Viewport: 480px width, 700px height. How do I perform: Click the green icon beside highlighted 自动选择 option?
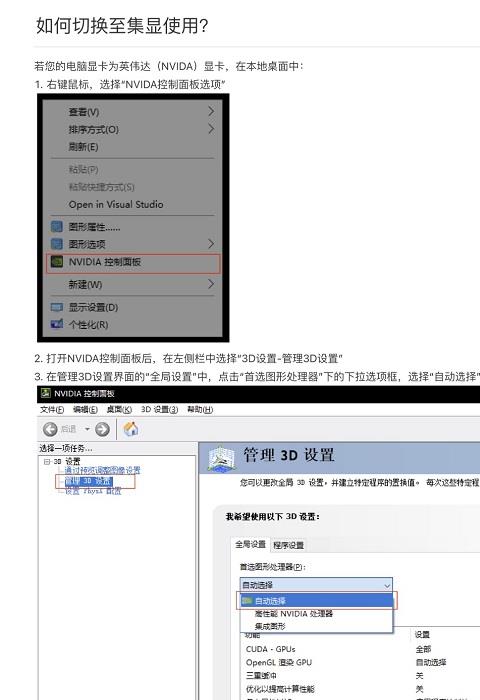click(247, 600)
